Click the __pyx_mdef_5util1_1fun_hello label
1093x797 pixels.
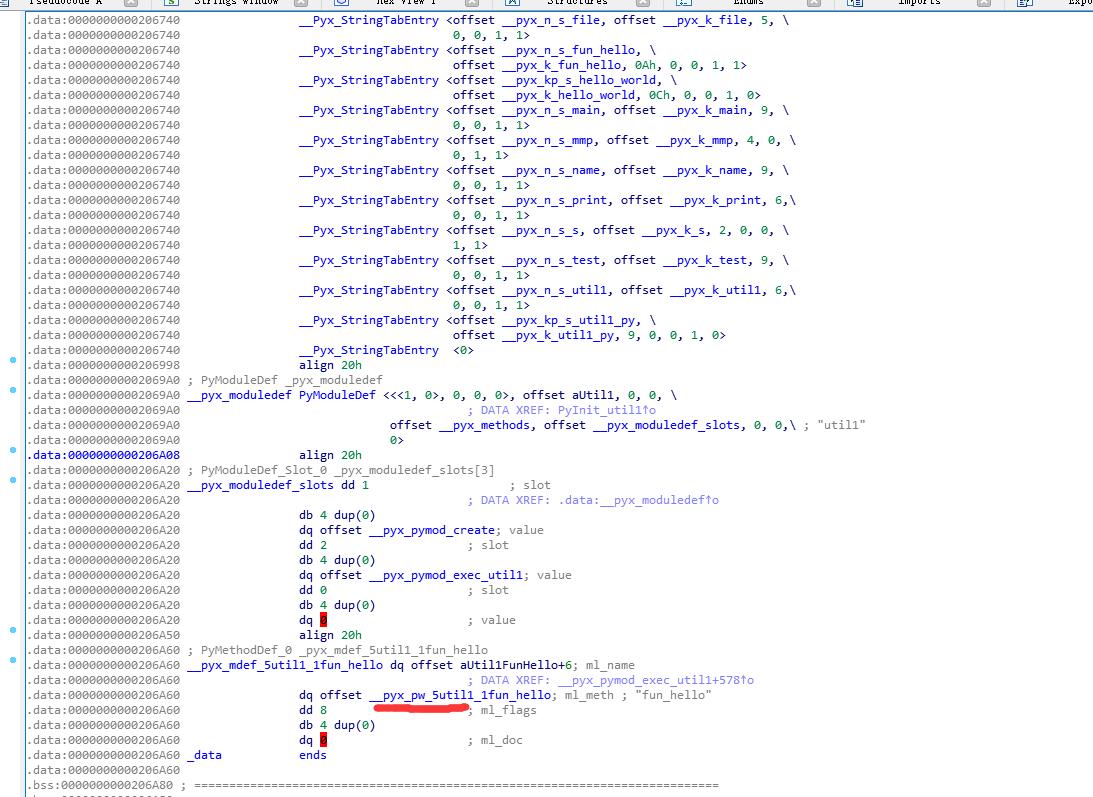[284, 665]
